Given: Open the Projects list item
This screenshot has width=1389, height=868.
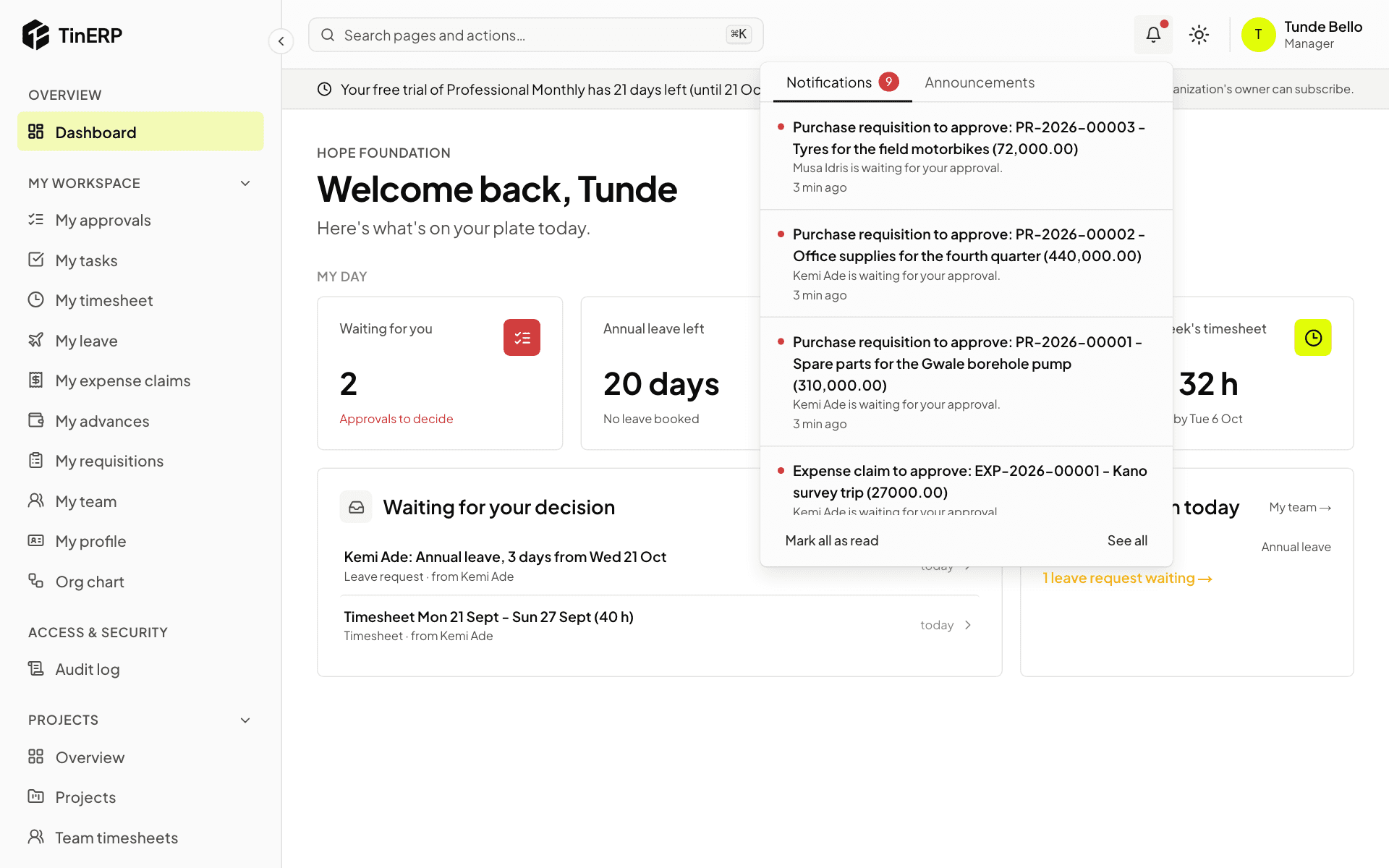Looking at the screenshot, I should coord(140,797).
